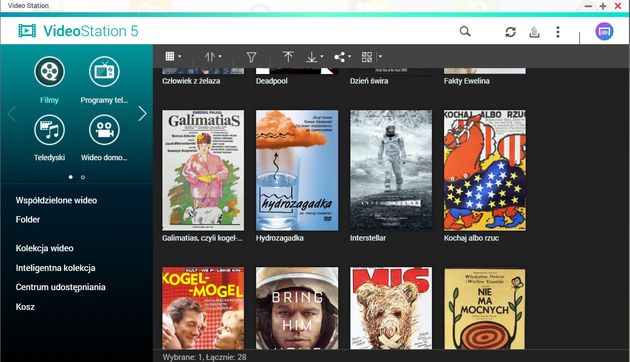Viewport: 630px width, 362px height.
Task: Select the Interstellar movie poster
Action: coord(391,170)
